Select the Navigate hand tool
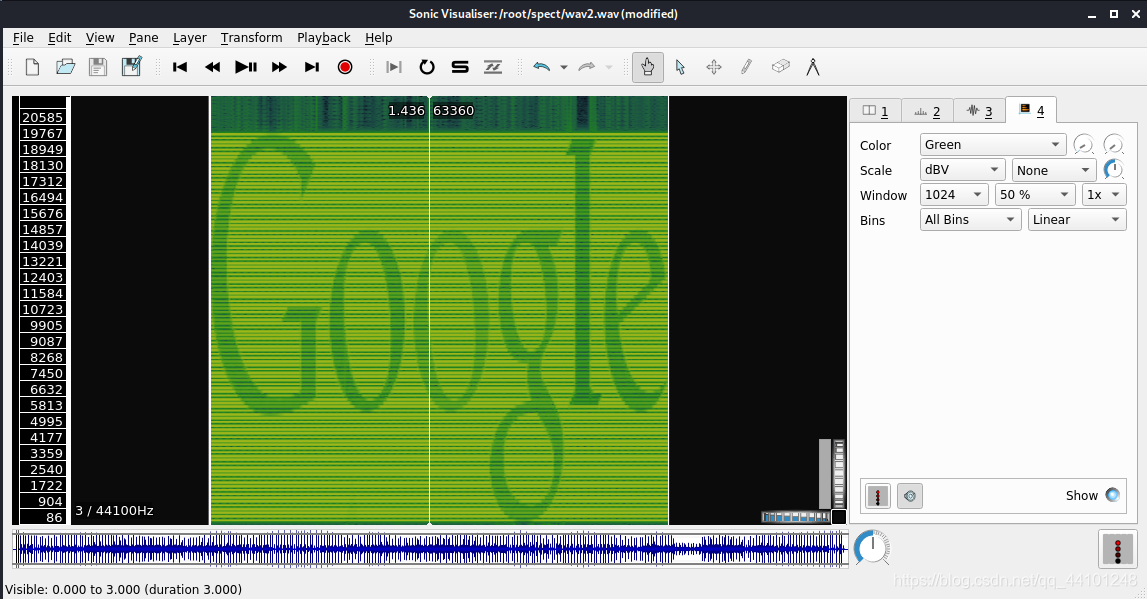The width and height of the screenshot is (1147, 599). pos(647,67)
